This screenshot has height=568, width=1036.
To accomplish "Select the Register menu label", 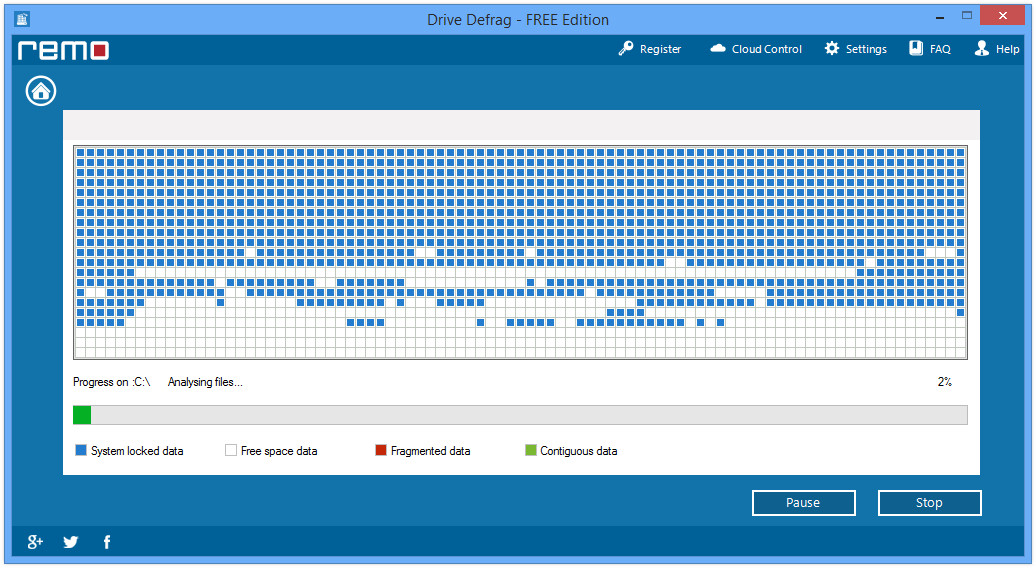I will [660, 49].
